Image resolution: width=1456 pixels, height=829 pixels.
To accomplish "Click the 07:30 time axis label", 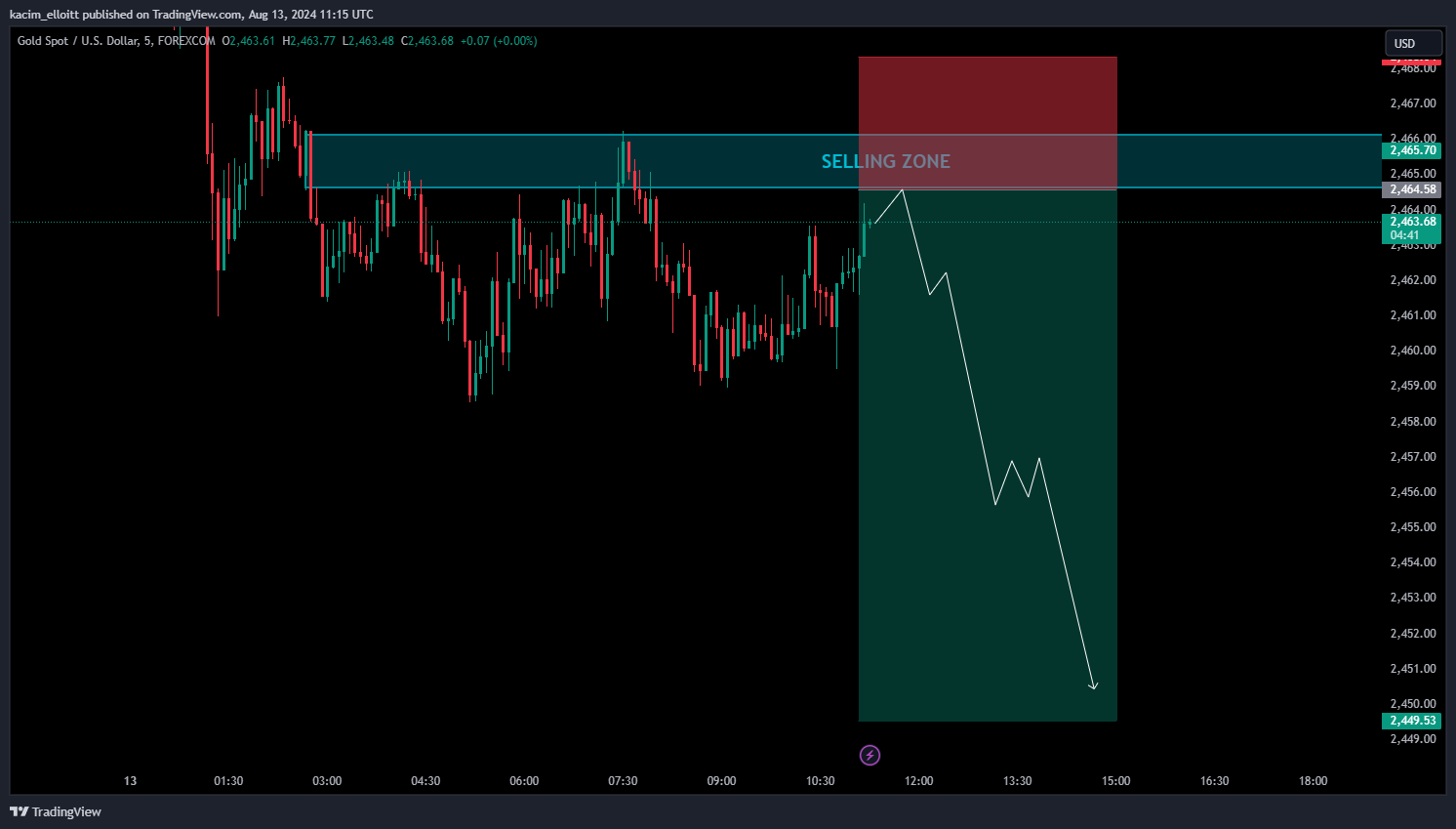I will (x=623, y=781).
